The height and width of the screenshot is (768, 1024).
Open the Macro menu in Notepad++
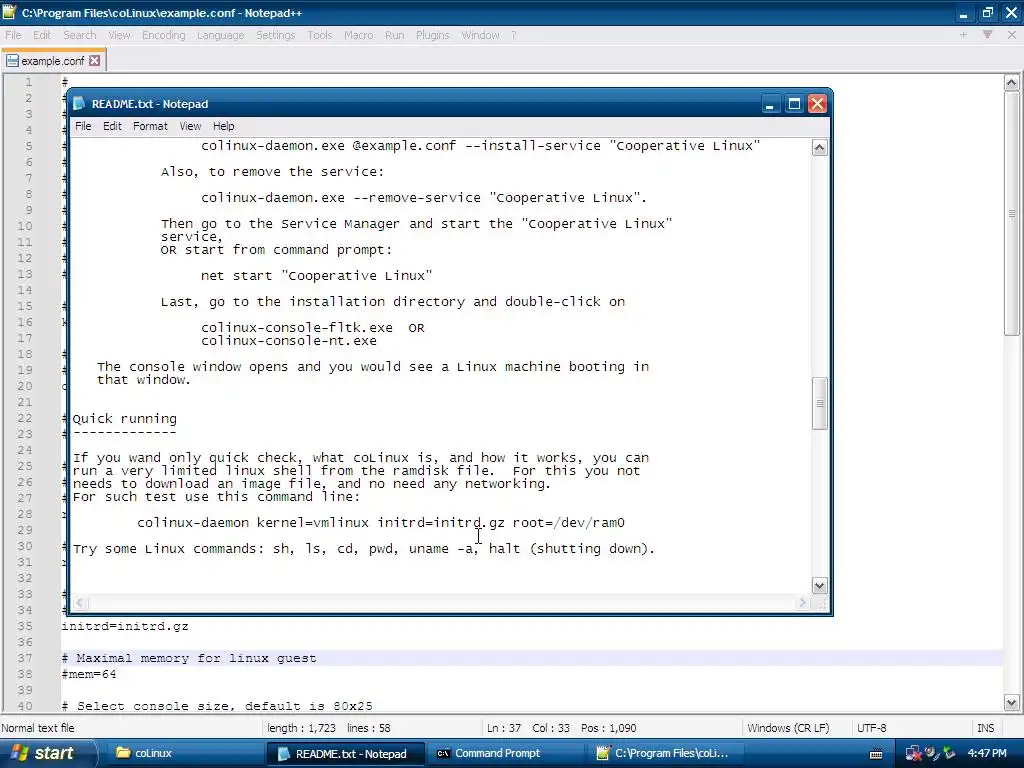point(359,35)
